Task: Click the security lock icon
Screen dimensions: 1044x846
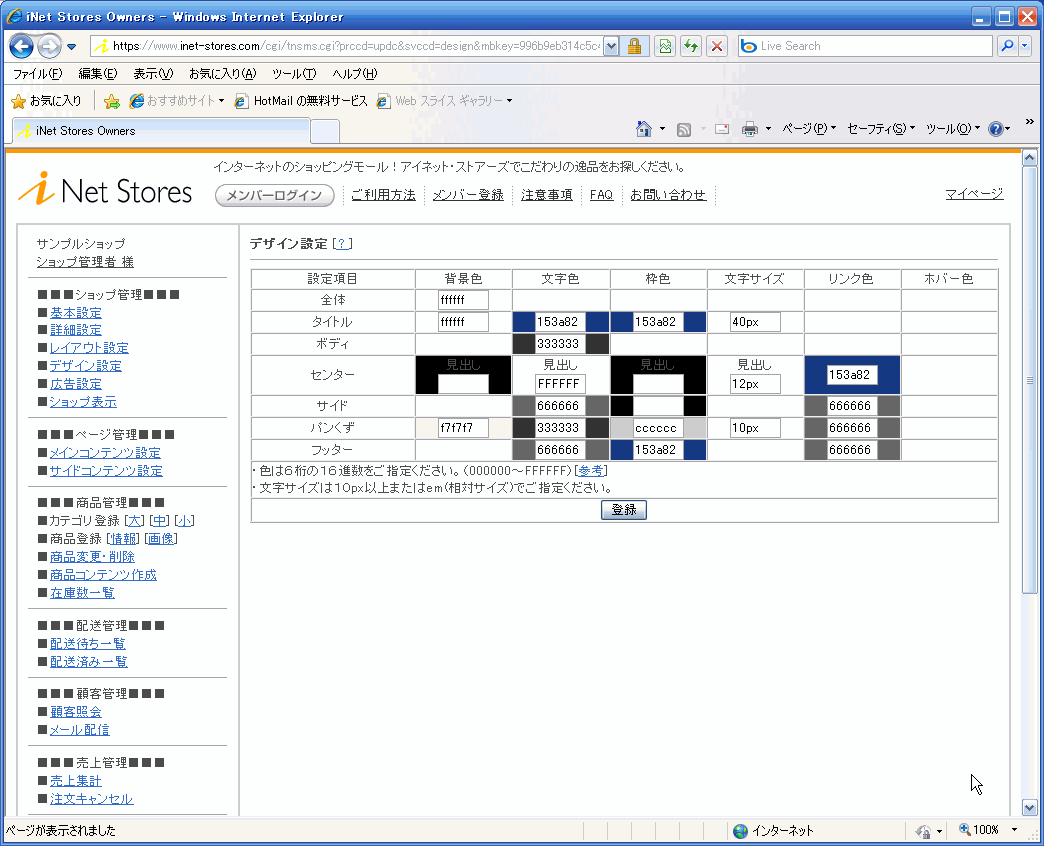Action: pyautogui.click(x=634, y=46)
